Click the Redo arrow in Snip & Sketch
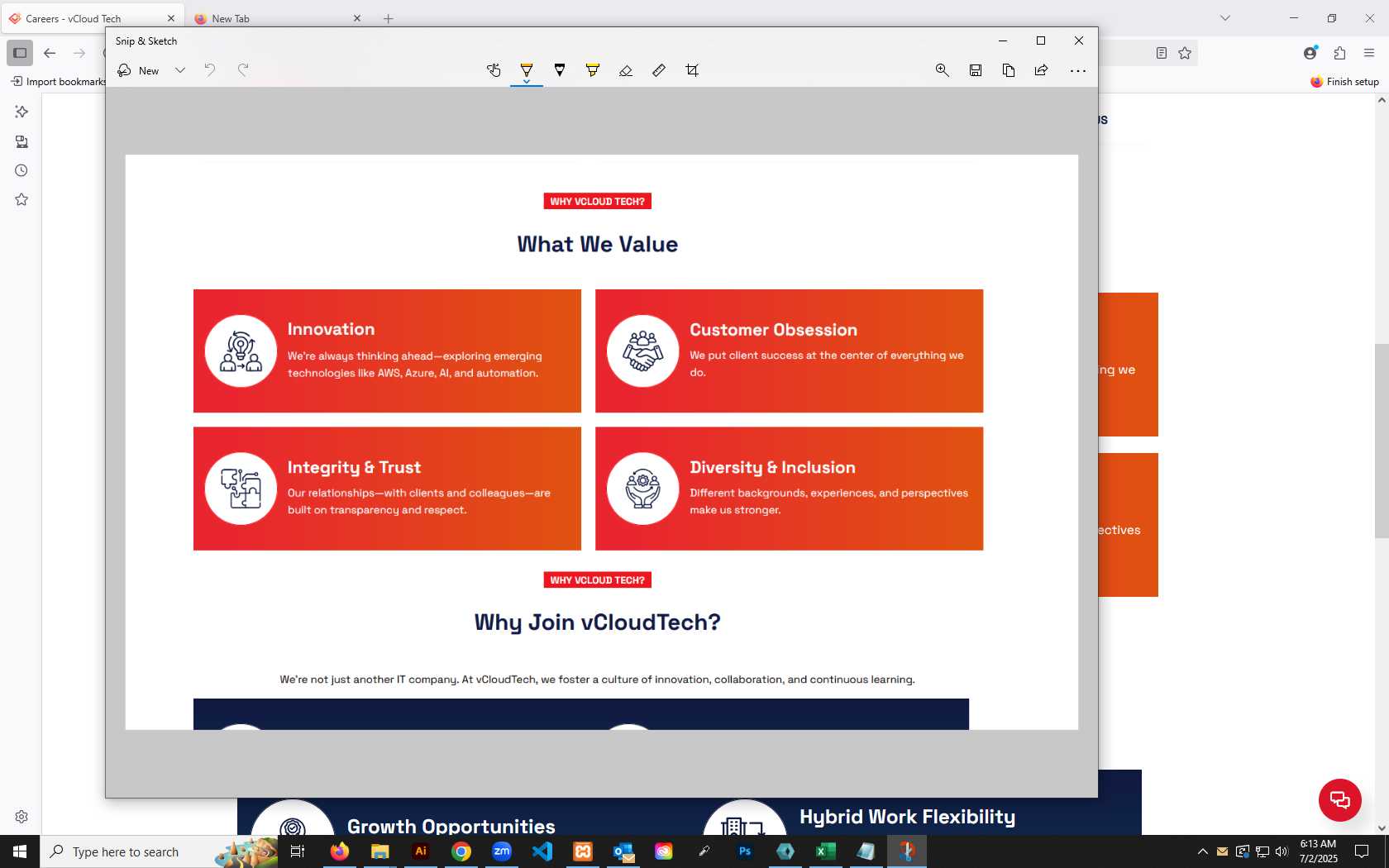 [x=243, y=70]
